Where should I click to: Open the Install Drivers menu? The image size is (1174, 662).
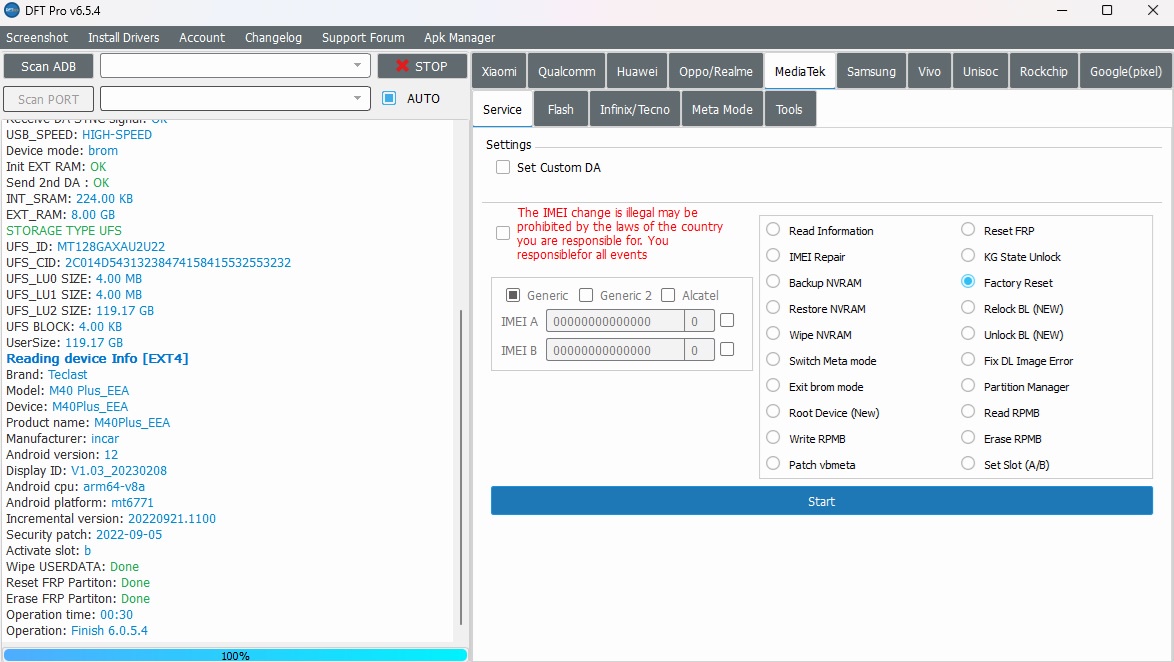click(x=124, y=37)
